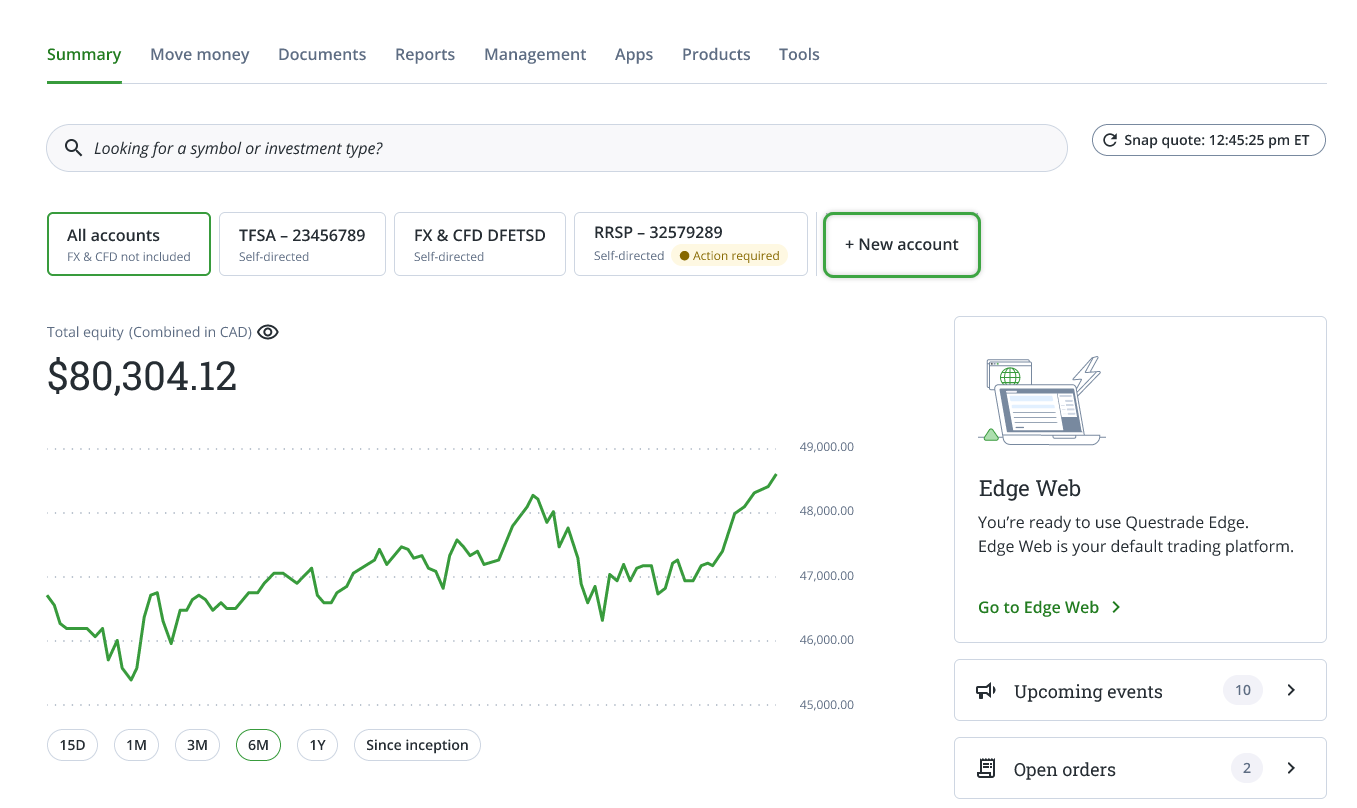The image size is (1357, 808).
Task: Expand Upcoming events via its chevron
Action: 1291,690
